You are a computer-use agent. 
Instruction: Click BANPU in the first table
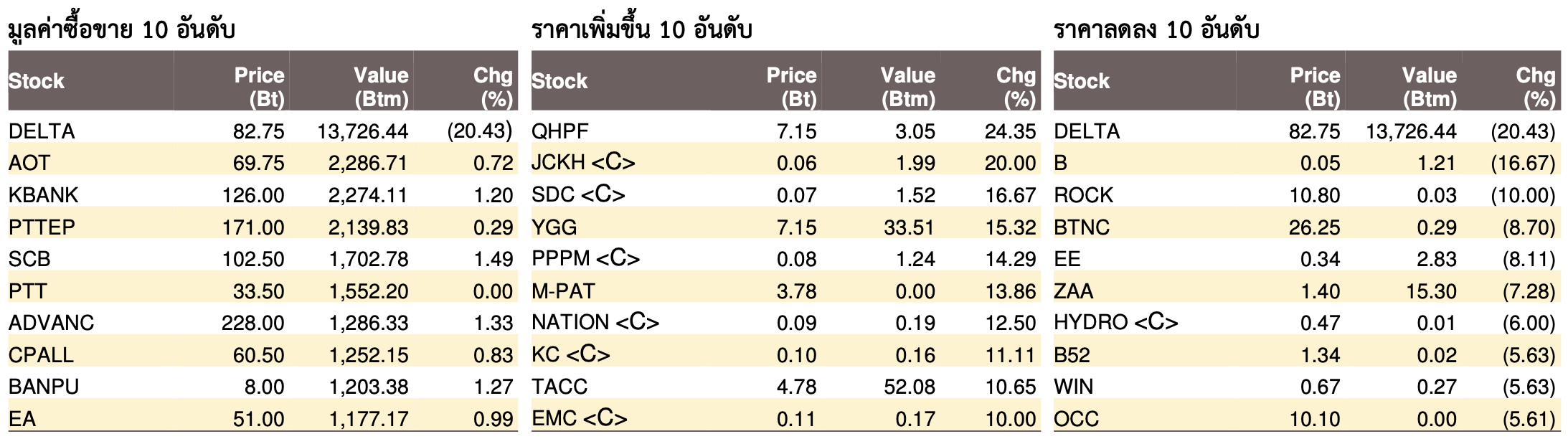(44, 387)
